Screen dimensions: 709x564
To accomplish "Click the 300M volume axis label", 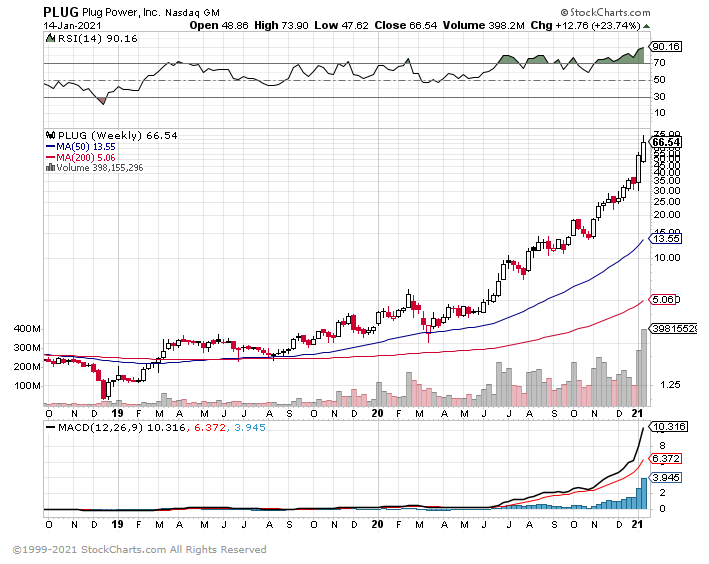I will coord(27,348).
